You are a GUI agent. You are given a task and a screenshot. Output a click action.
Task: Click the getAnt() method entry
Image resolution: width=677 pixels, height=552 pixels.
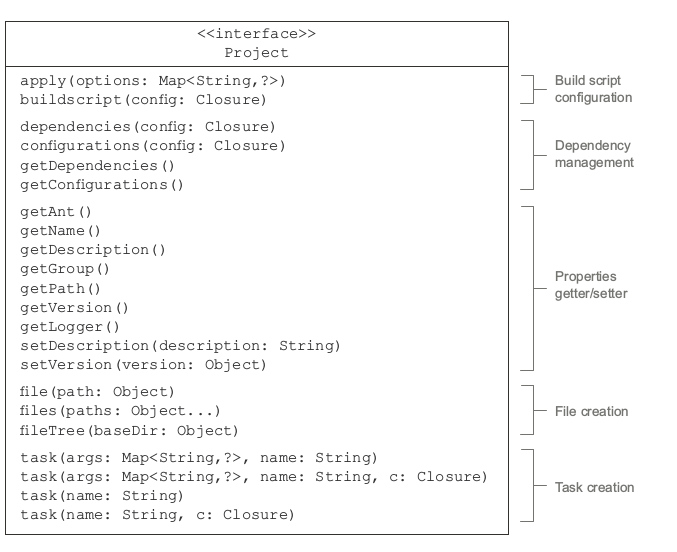[56, 212]
